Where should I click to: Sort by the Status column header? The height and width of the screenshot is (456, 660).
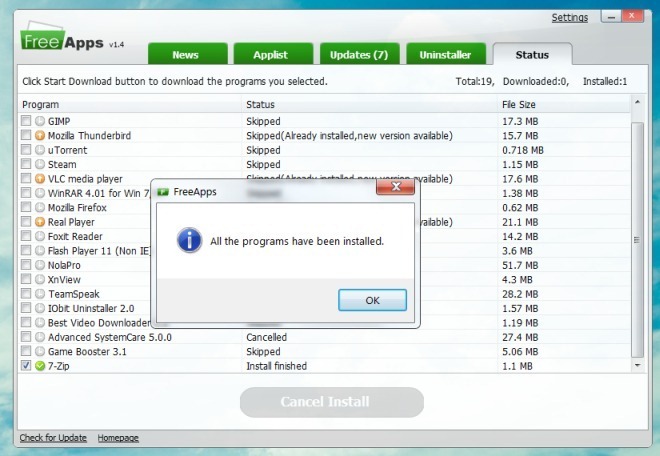[x=370, y=104]
